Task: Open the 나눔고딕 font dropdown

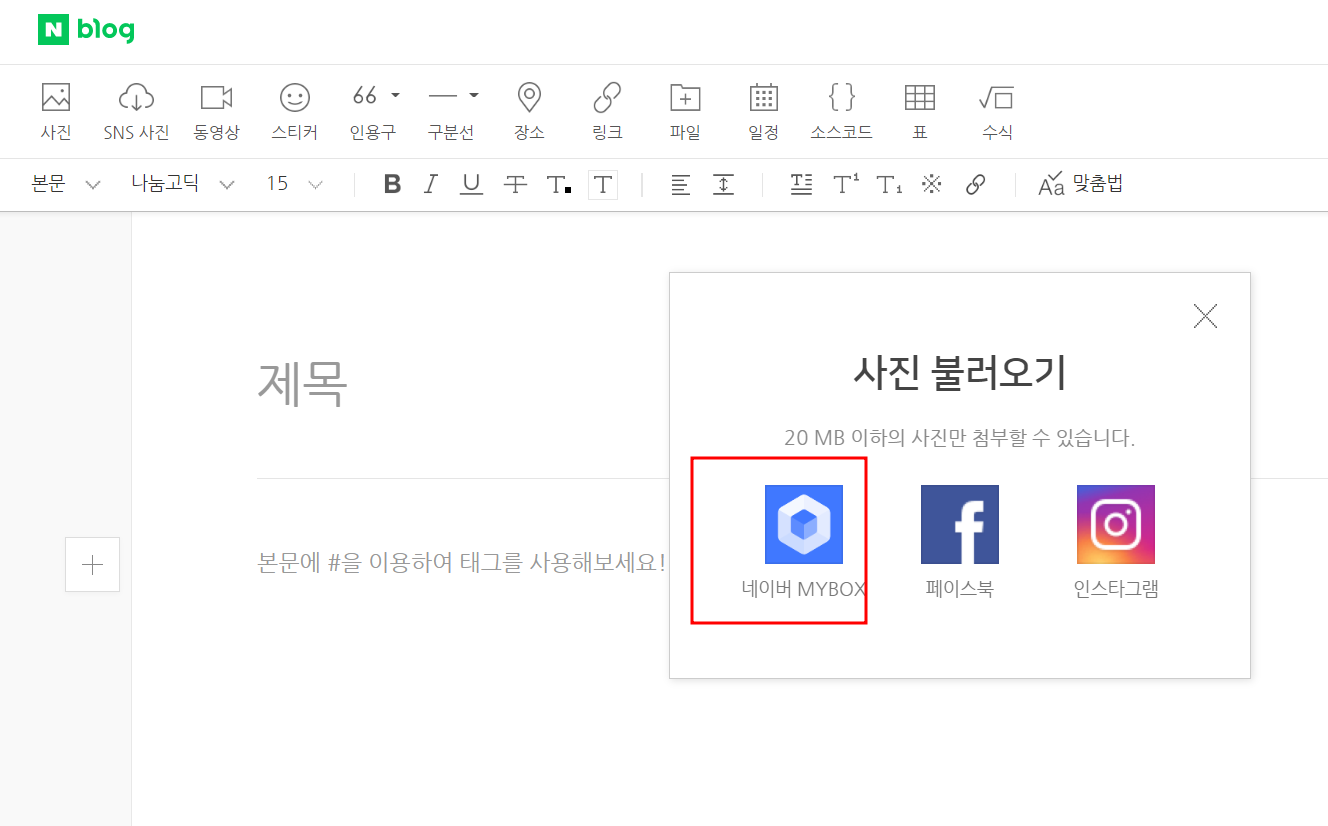Action: [x=183, y=184]
